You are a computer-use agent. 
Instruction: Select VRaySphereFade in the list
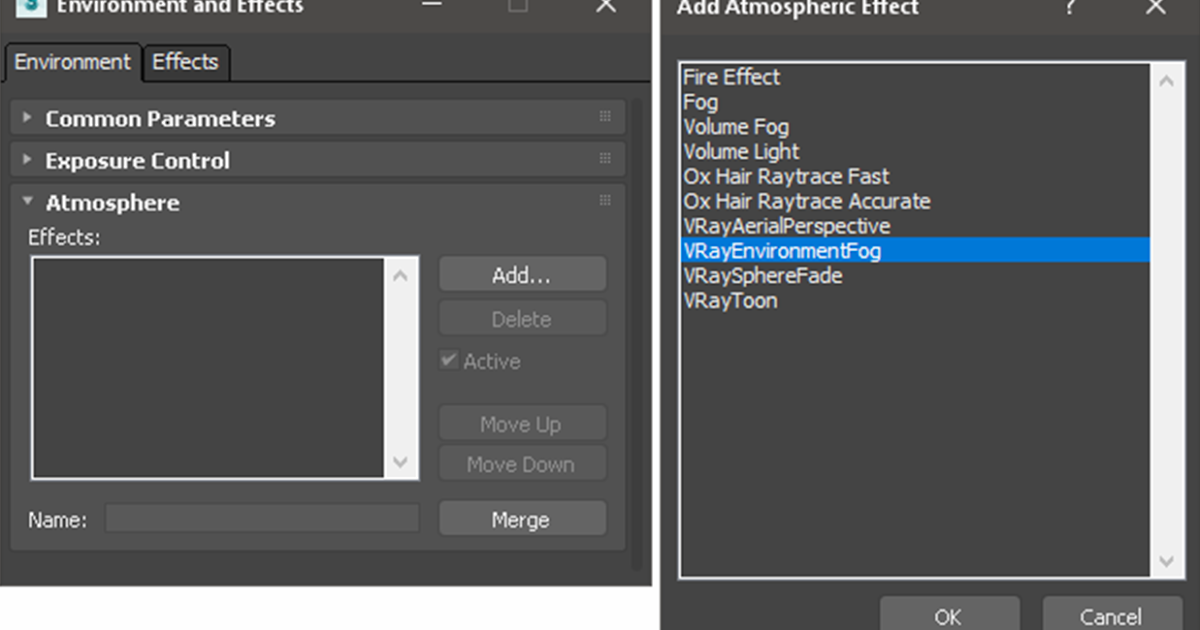(x=915, y=276)
